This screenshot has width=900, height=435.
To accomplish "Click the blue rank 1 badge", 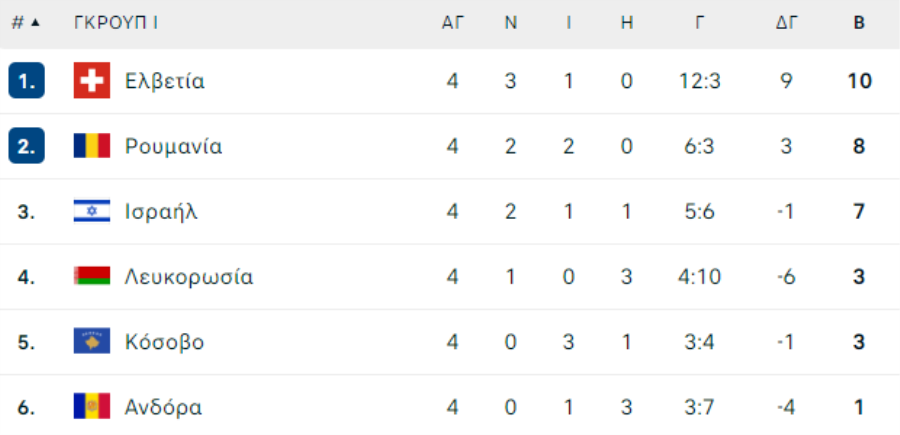I will tap(26, 81).
